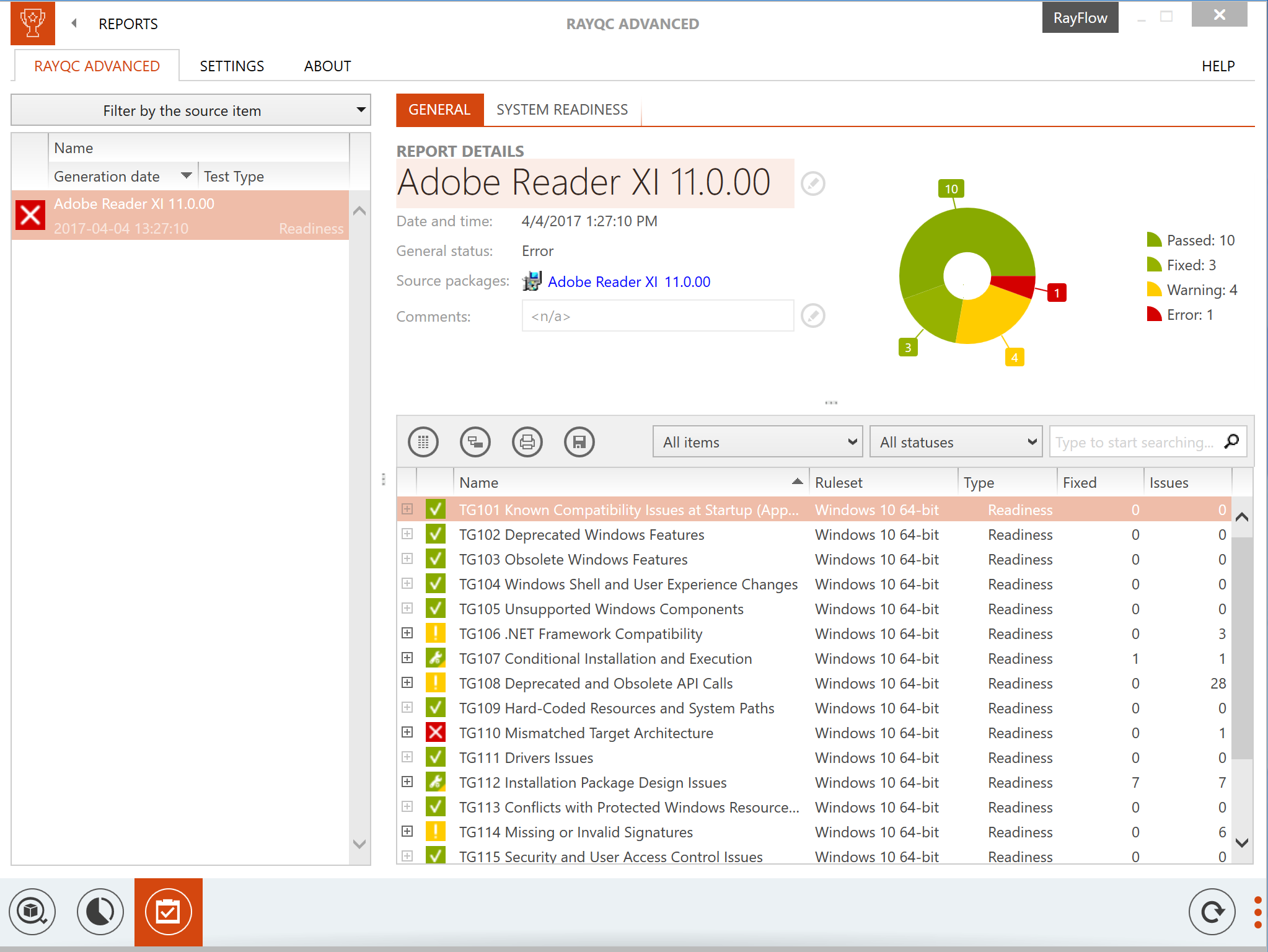Click the passed checkmark icon of TG102
The image size is (1268, 952).
click(436, 534)
